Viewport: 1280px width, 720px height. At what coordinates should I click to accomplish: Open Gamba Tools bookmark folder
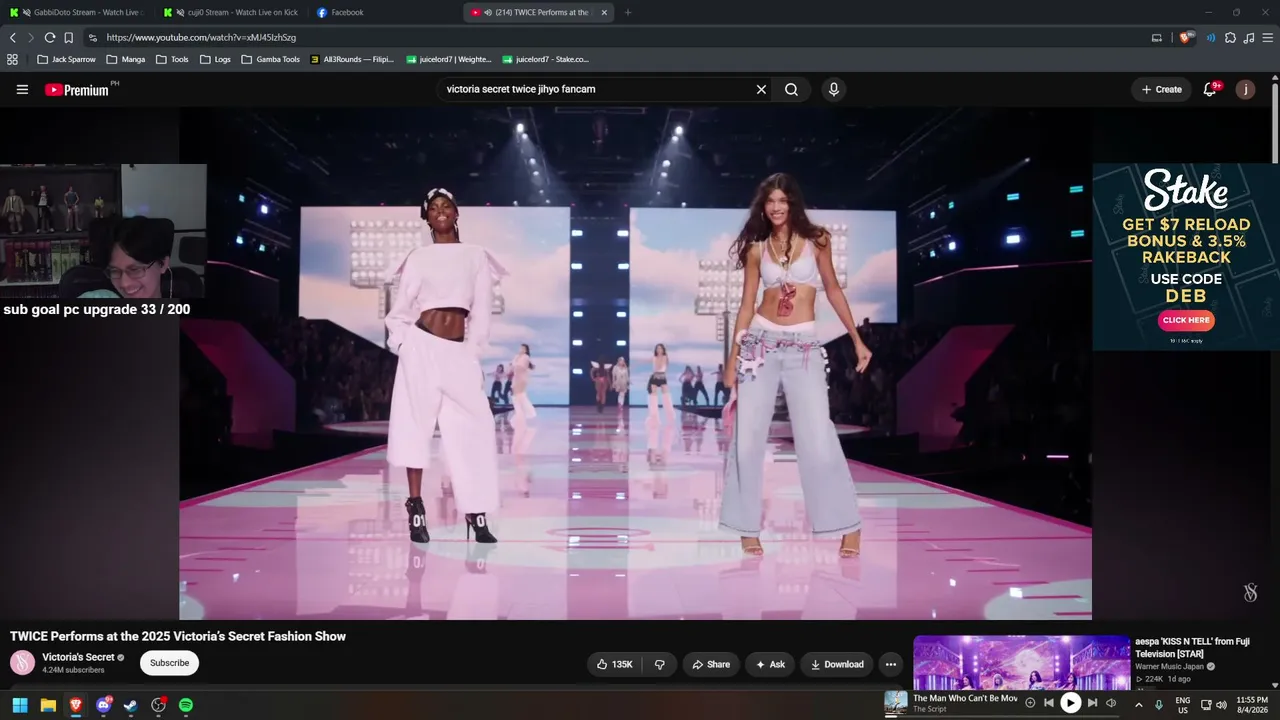tap(271, 60)
